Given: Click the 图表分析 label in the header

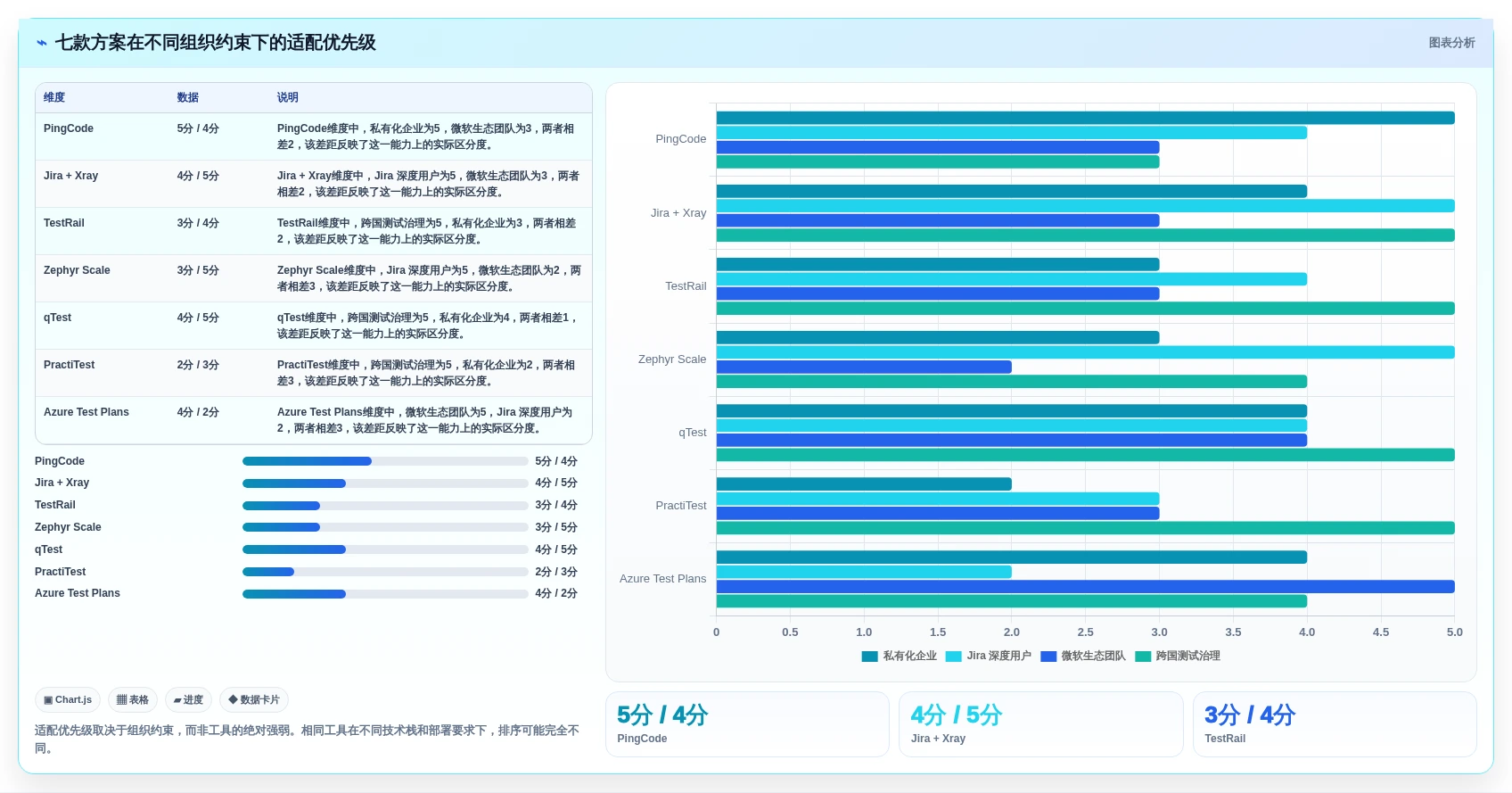Looking at the screenshot, I should click(1451, 43).
